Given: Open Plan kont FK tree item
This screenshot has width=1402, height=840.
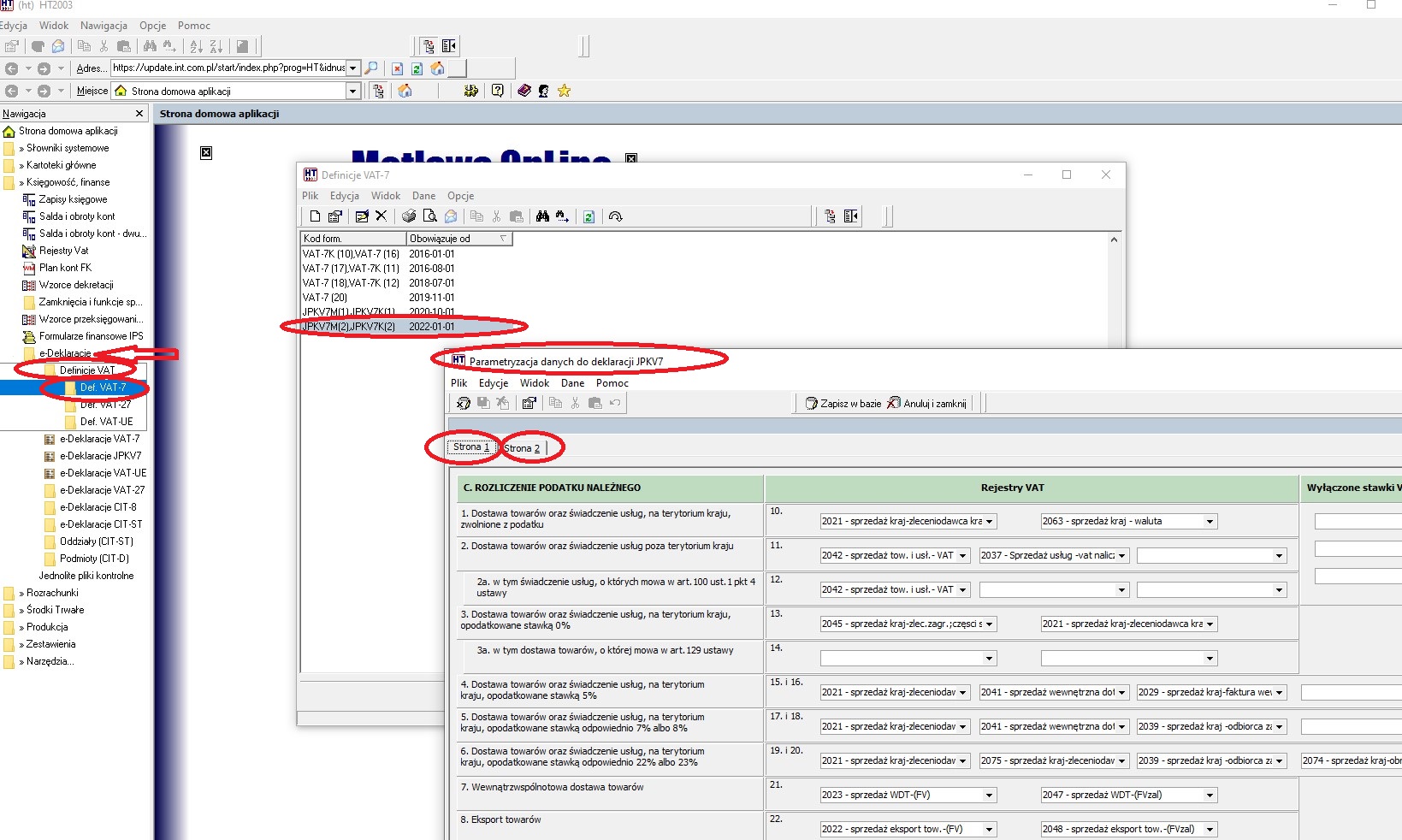Looking at the screenshot, I should coord(65,268).
